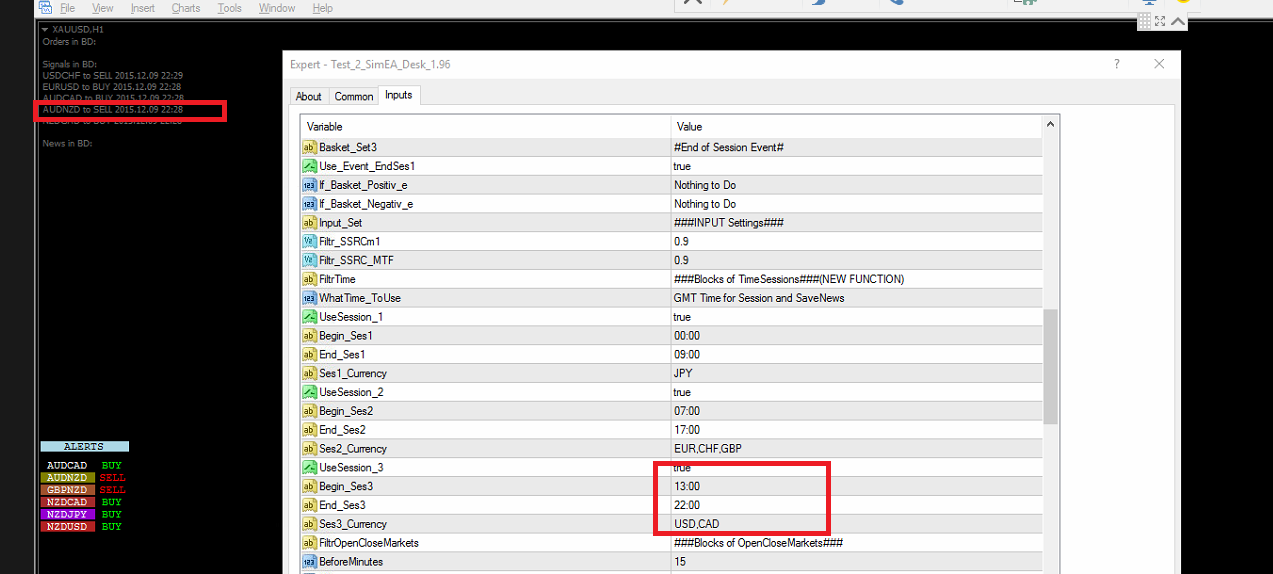Select the Inputs tab
Viewport: 1273px width, 574px height.
[x=399, y=95]
